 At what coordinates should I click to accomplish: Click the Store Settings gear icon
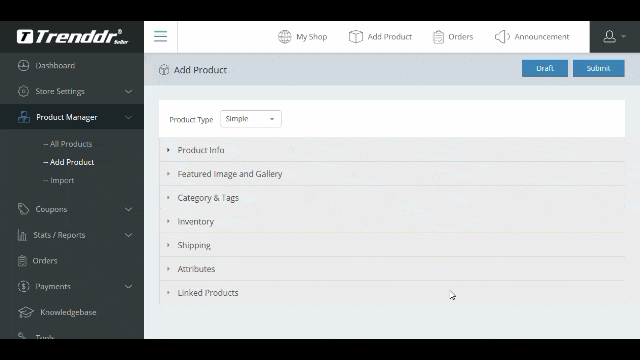pyautogui.click(x=23, y=91)
